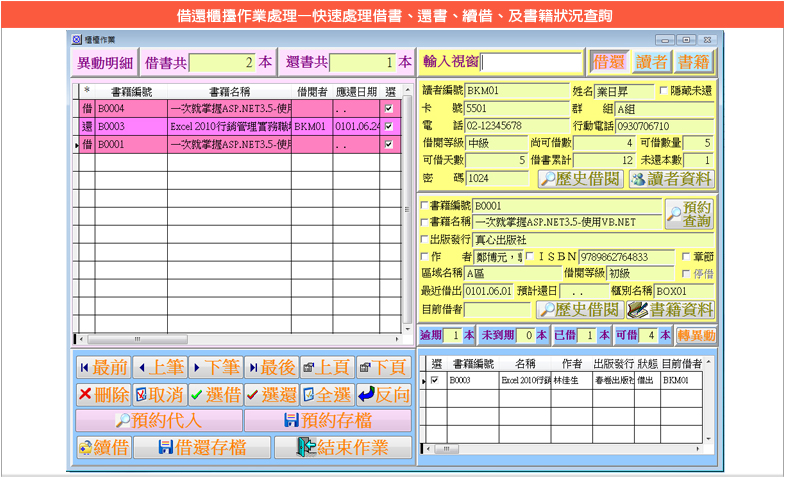This screenshot has height=480, width=786.
Task: Open 讀者資料 reader info
Action: point(672,178)
